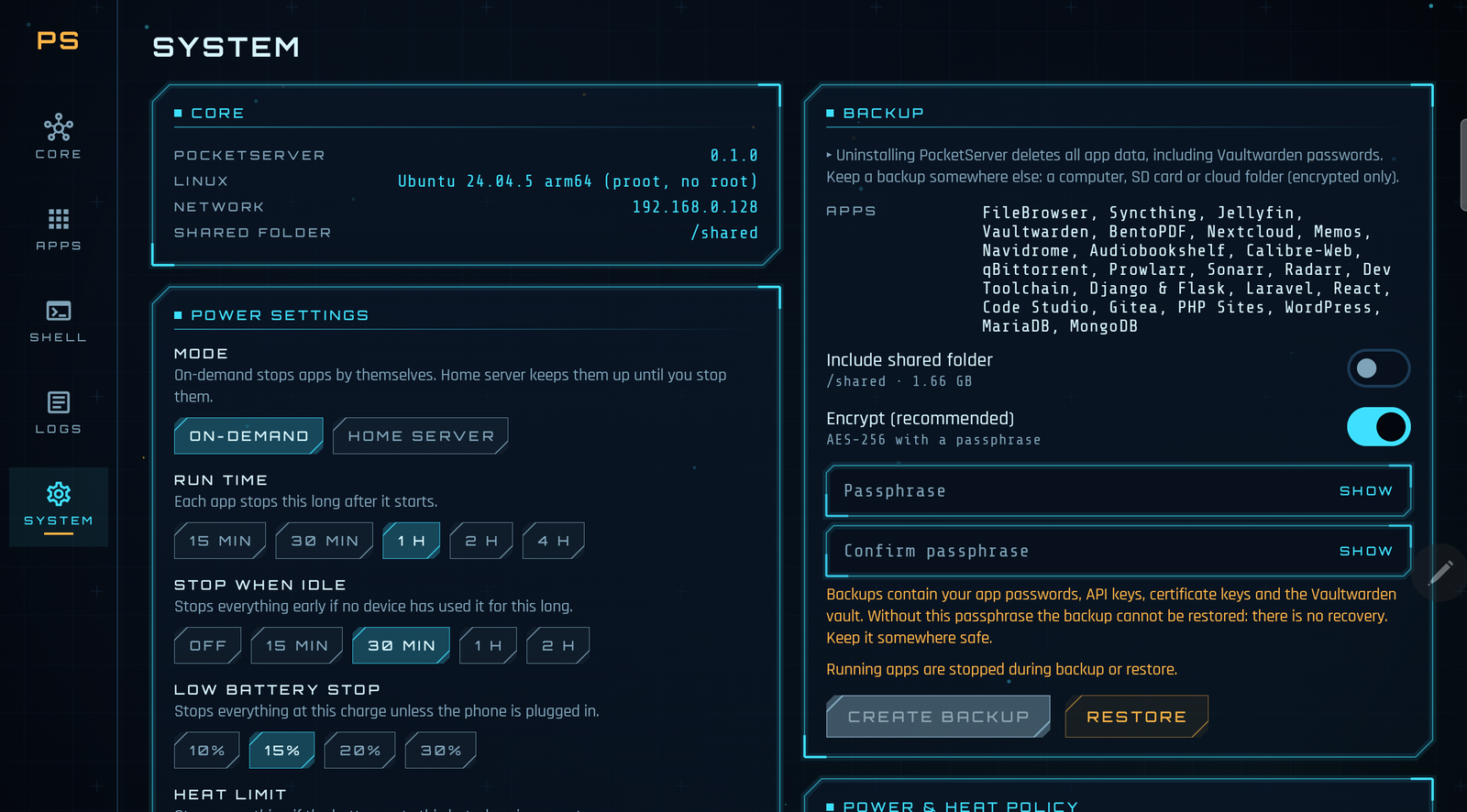Show the Confirm passphrase field contents
This screenshot has height=812, width=1467.
[x=1366, y=551]
